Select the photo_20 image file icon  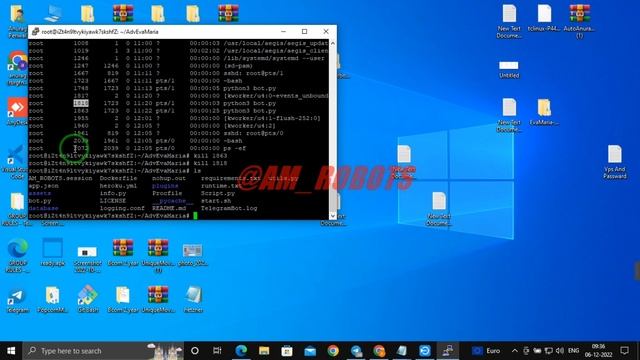tap(193, 255)
